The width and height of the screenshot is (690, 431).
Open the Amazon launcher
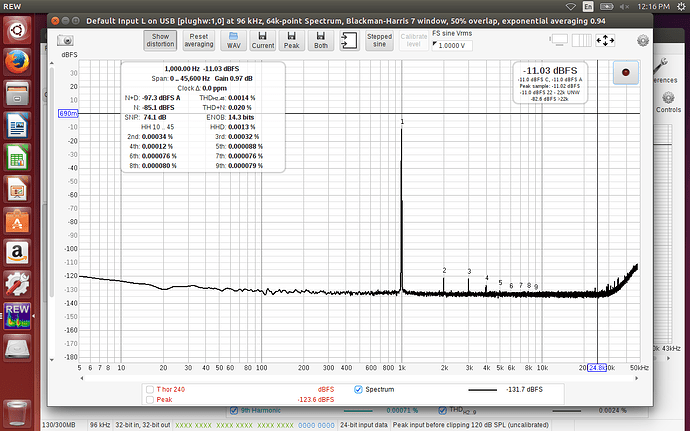click(17, 253)
